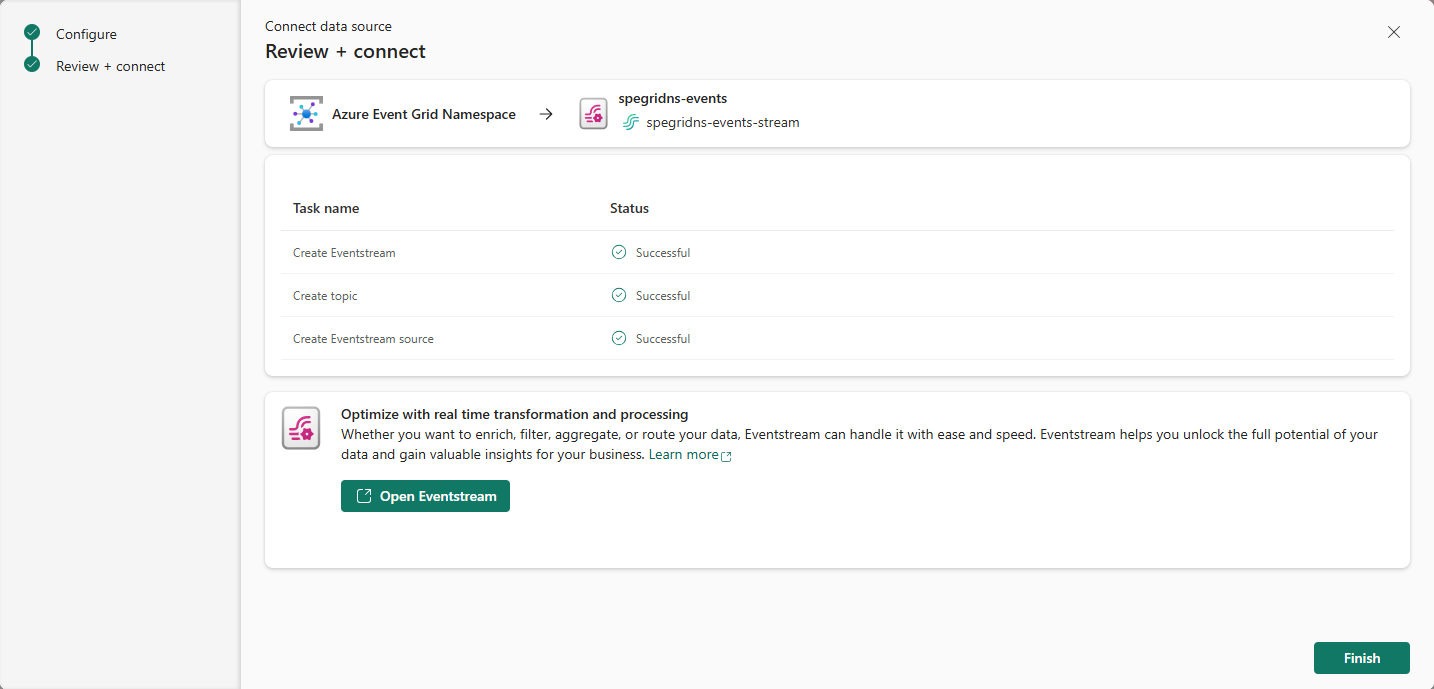Click the arrow between source and eventstream
Image resolution: width=1434 pixels, height=689 pixels.
546,114
